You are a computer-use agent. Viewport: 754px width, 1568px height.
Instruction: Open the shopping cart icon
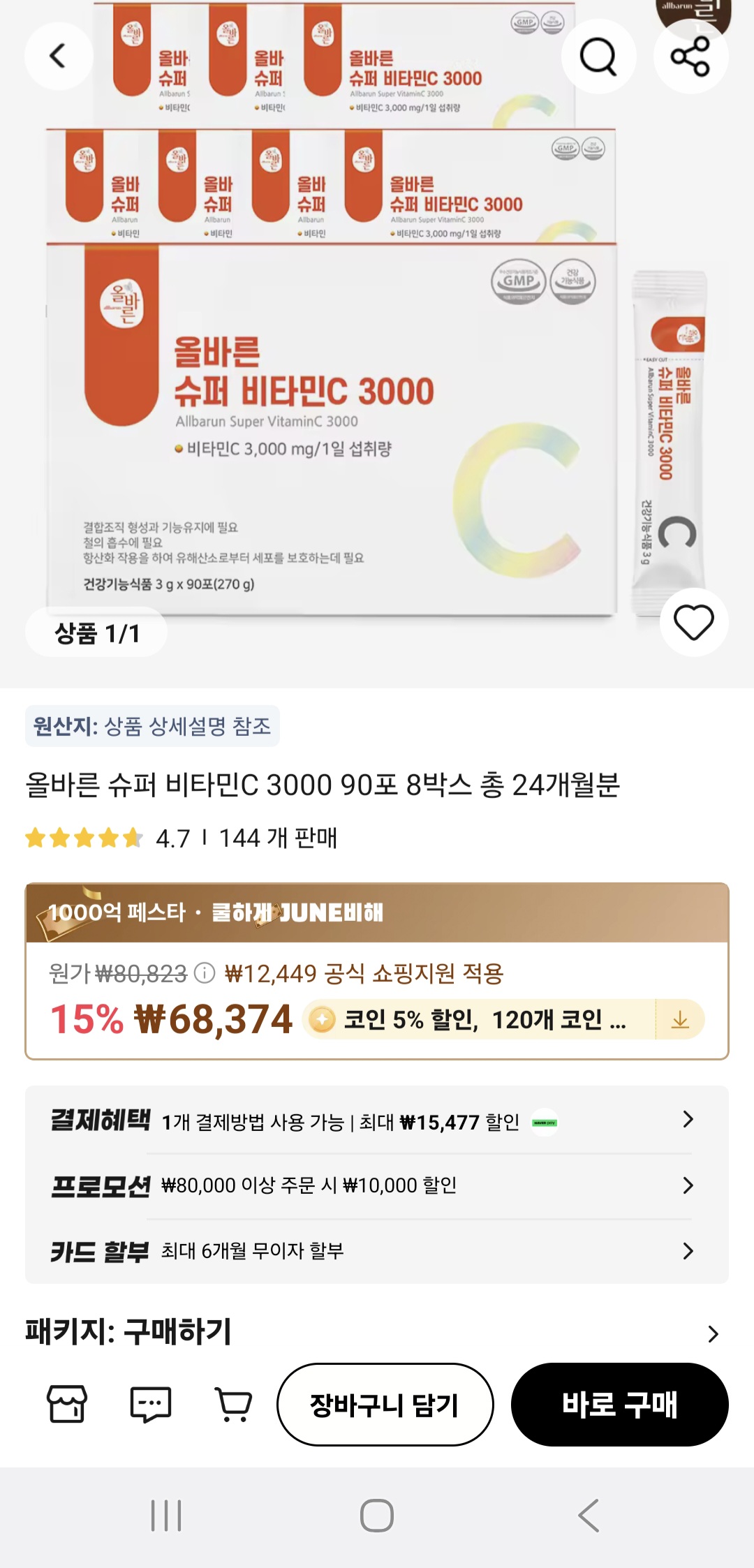click(234, 1404)
